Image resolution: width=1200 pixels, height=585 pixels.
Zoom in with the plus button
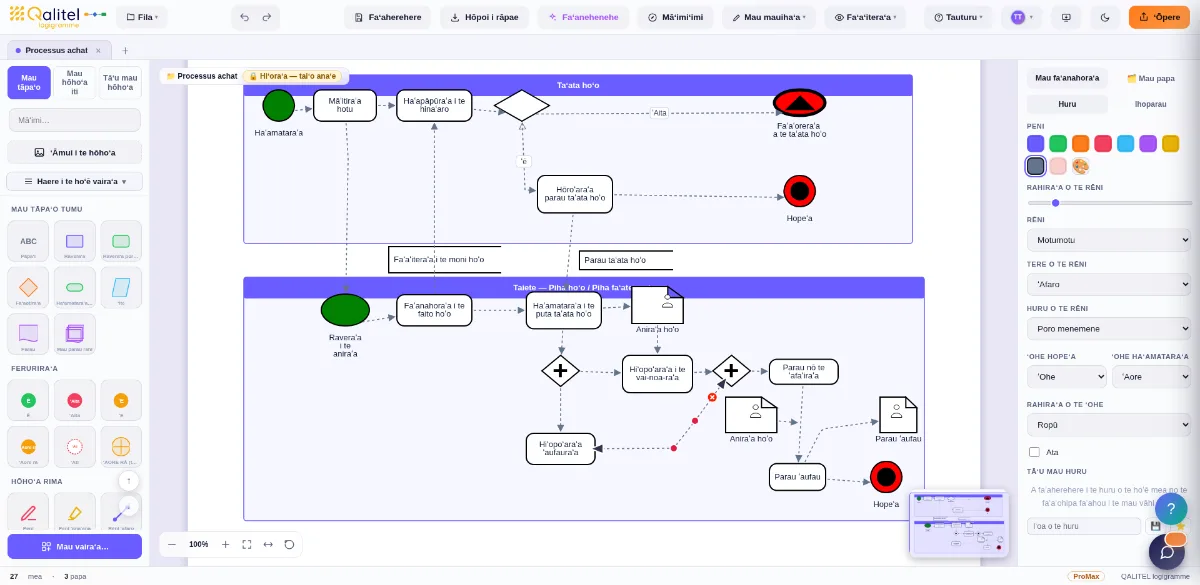pyautogui.click(x=225, y=544)
